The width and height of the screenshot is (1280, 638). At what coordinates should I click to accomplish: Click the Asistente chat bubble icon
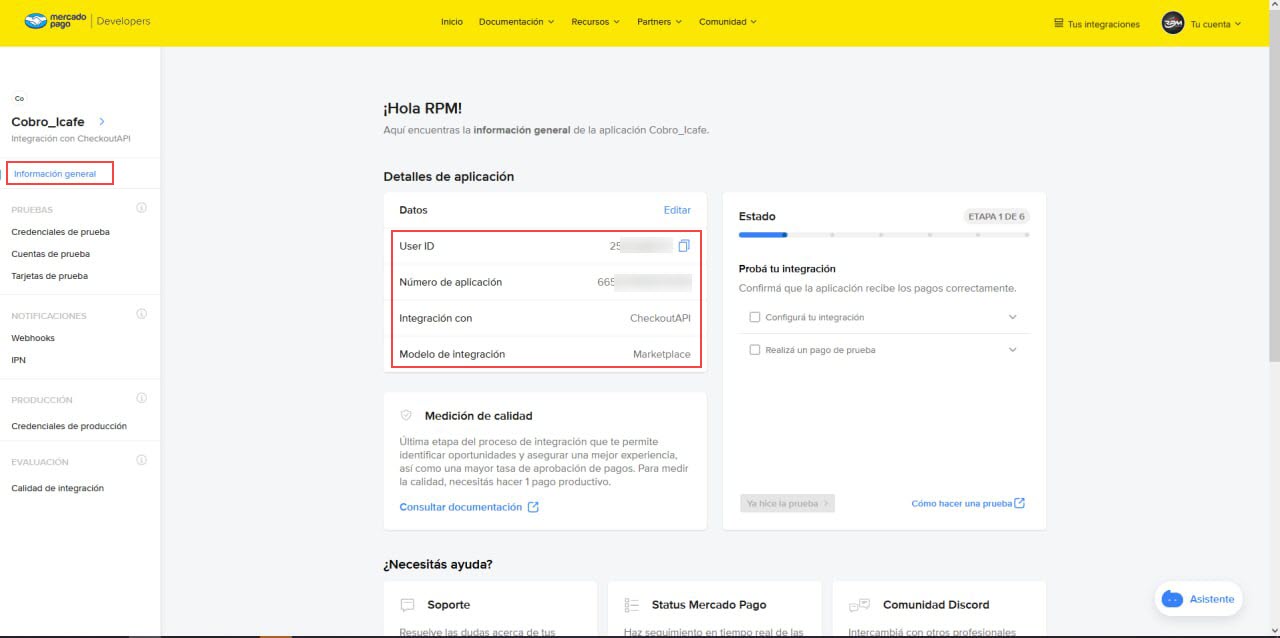tap(1173, 599)
